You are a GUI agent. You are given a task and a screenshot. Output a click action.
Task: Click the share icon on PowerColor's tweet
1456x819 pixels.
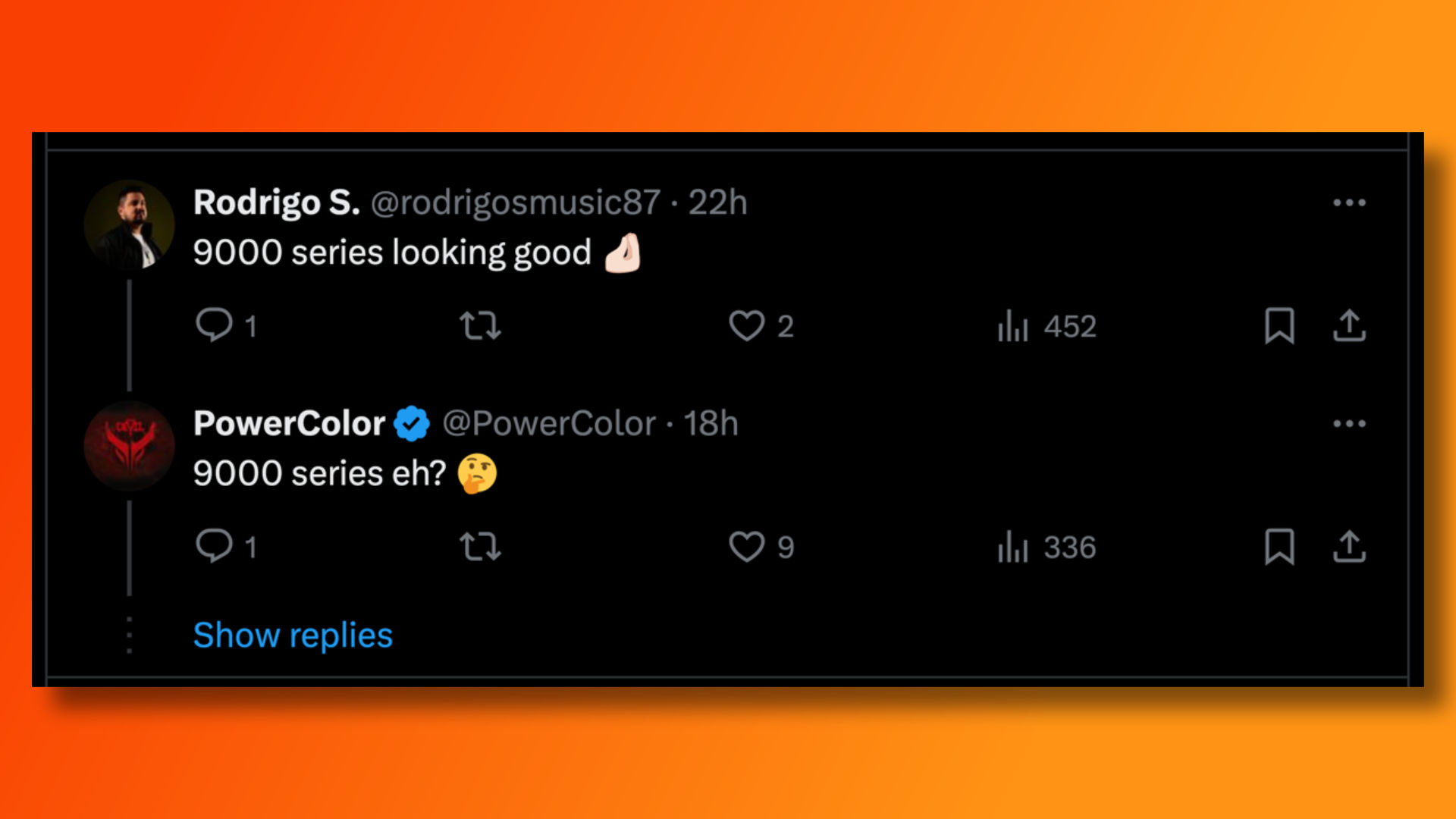coord(1352,546)
